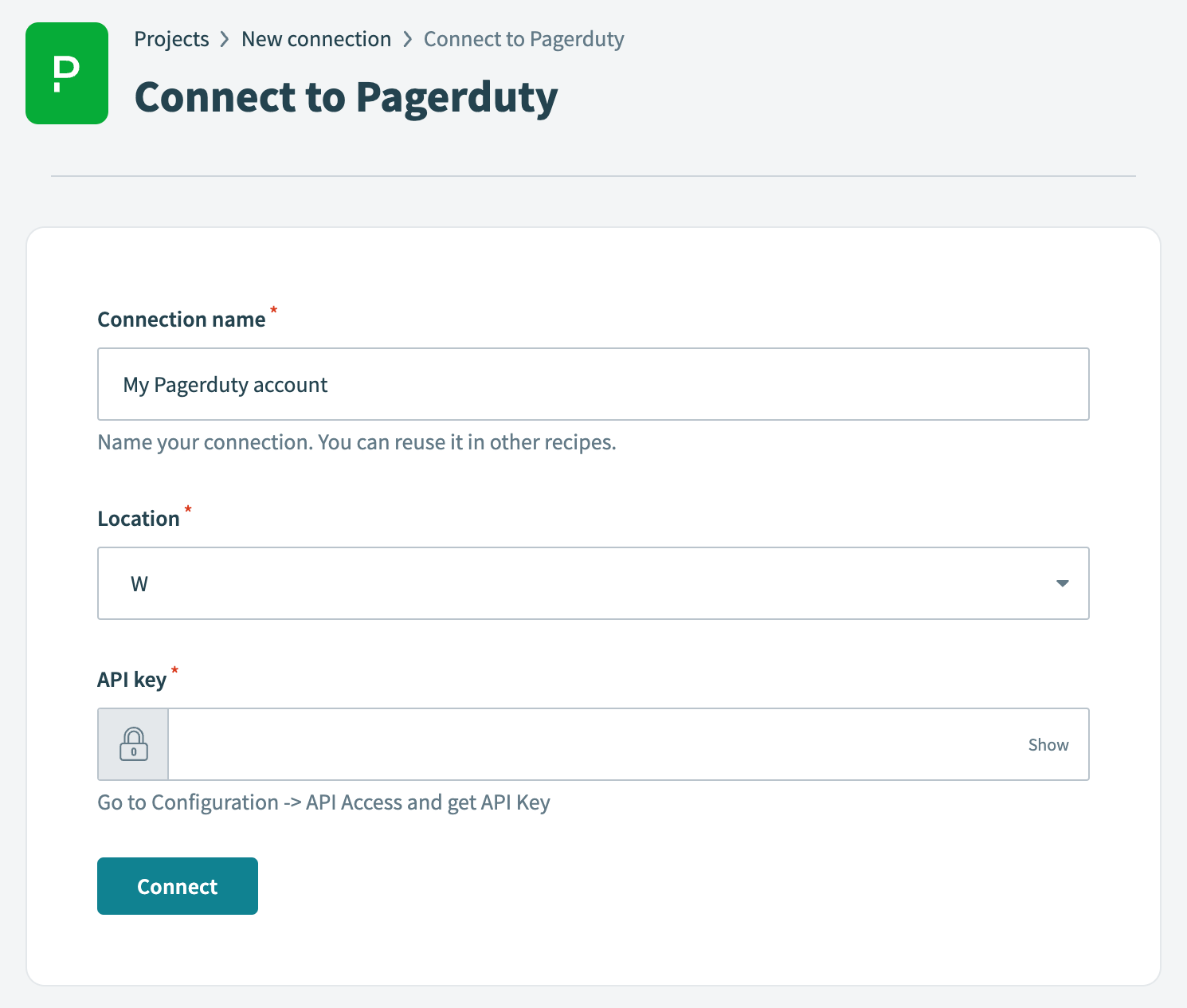The height and width of the screenshot is (1008, 1187).
Task: Click the Connect to Pagerduty breadcrumb
Action: coord(523,38)
